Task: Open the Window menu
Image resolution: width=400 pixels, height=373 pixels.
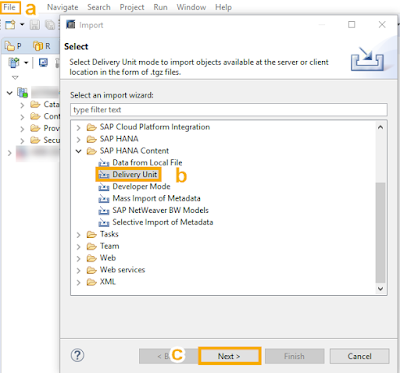Action: 191,7
